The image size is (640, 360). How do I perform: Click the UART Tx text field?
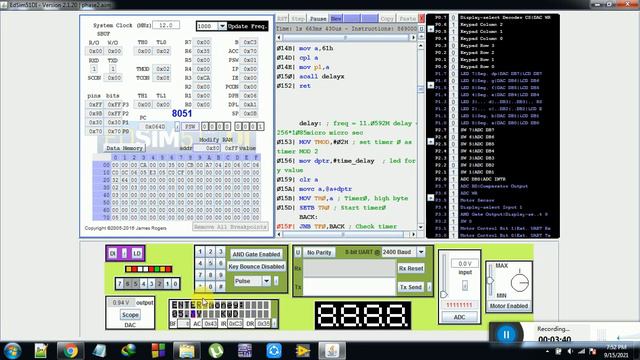point(349,287)
